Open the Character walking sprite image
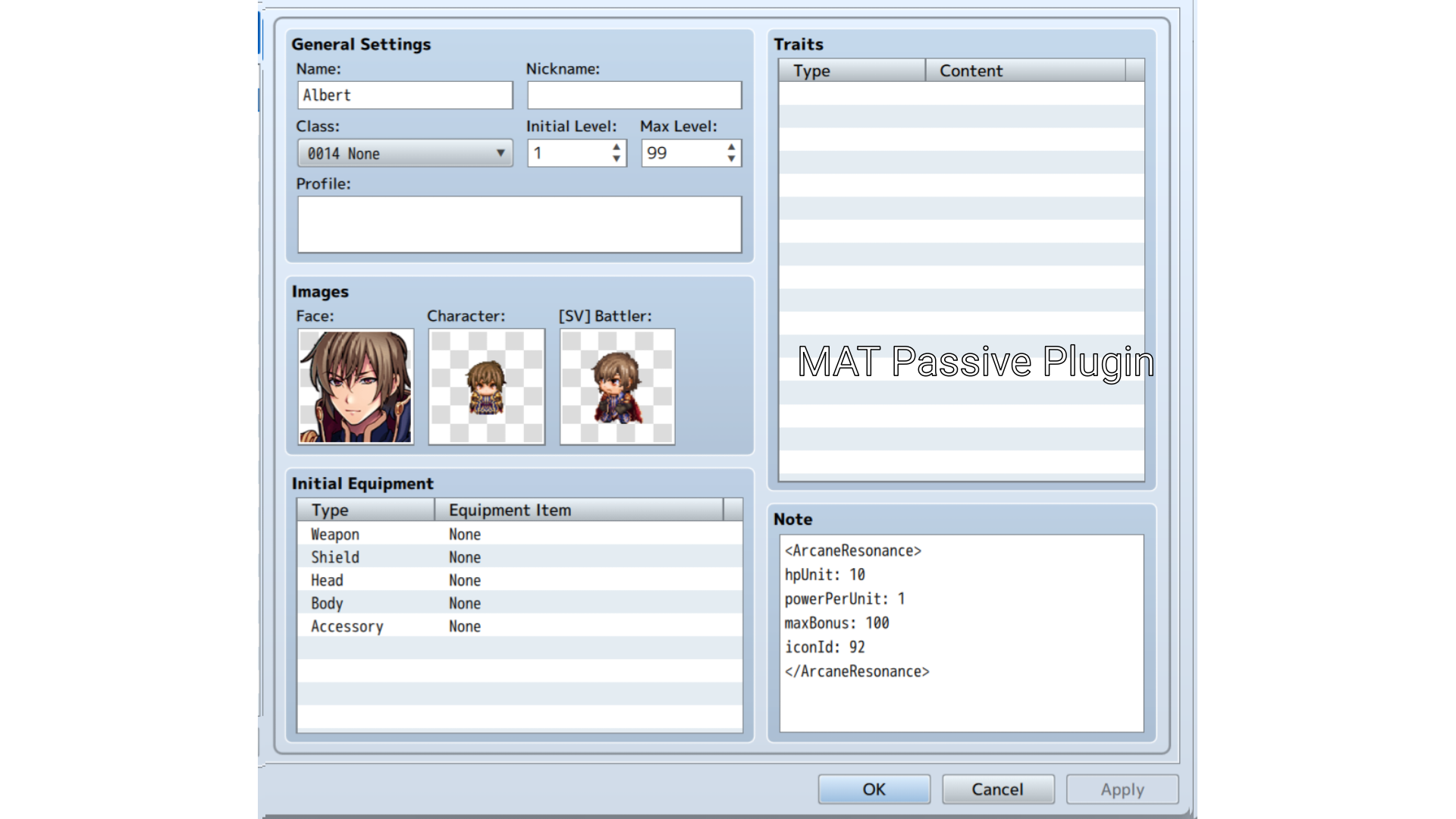Image resolution: width=1456 pixels, height=819 pixels. [486, 387]
